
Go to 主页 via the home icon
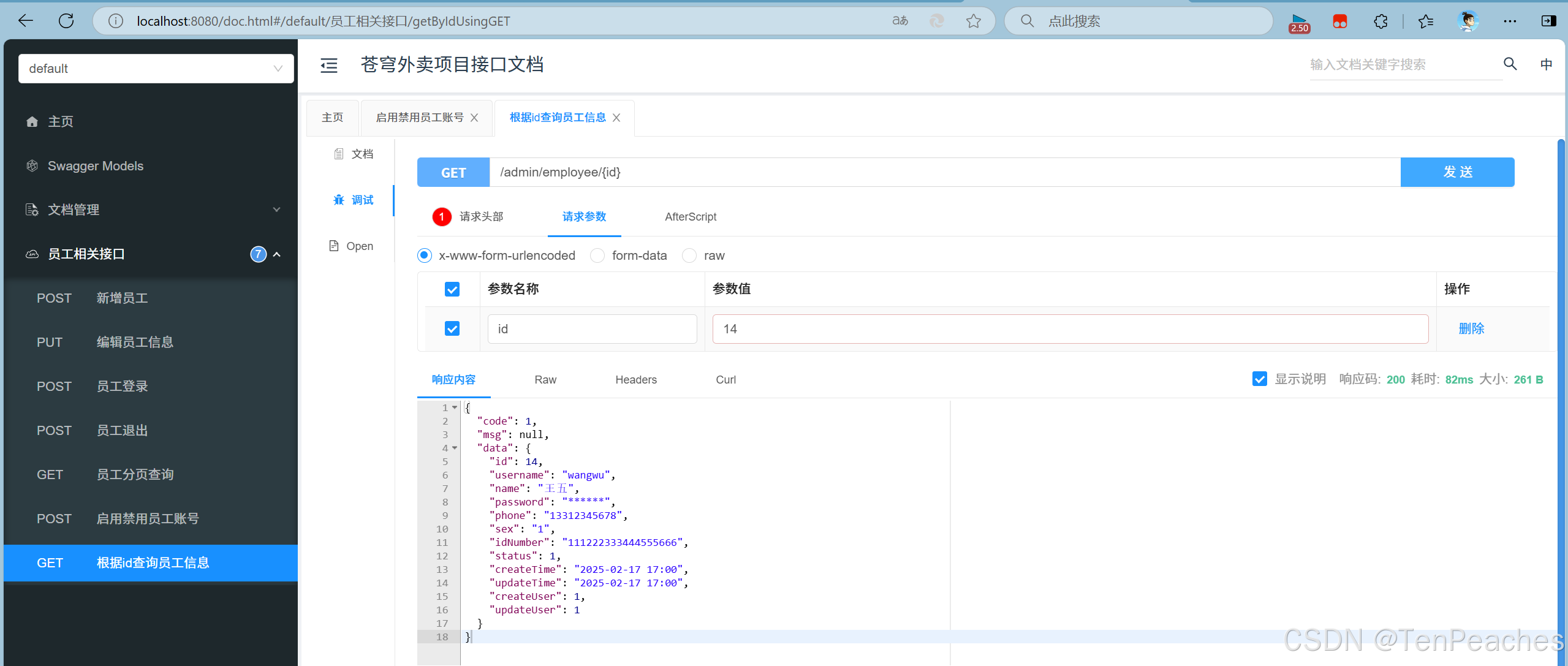point(60,121)
